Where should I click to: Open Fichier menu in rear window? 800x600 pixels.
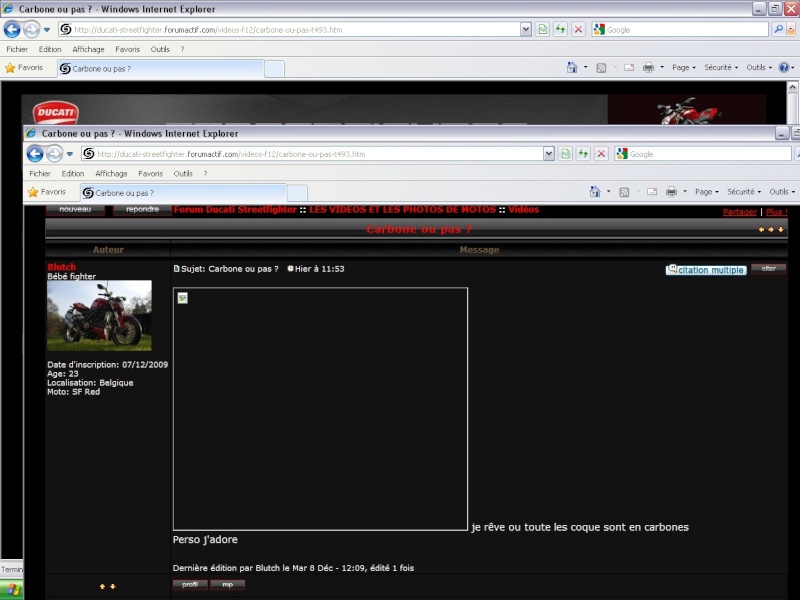click(x=17, y=49)
